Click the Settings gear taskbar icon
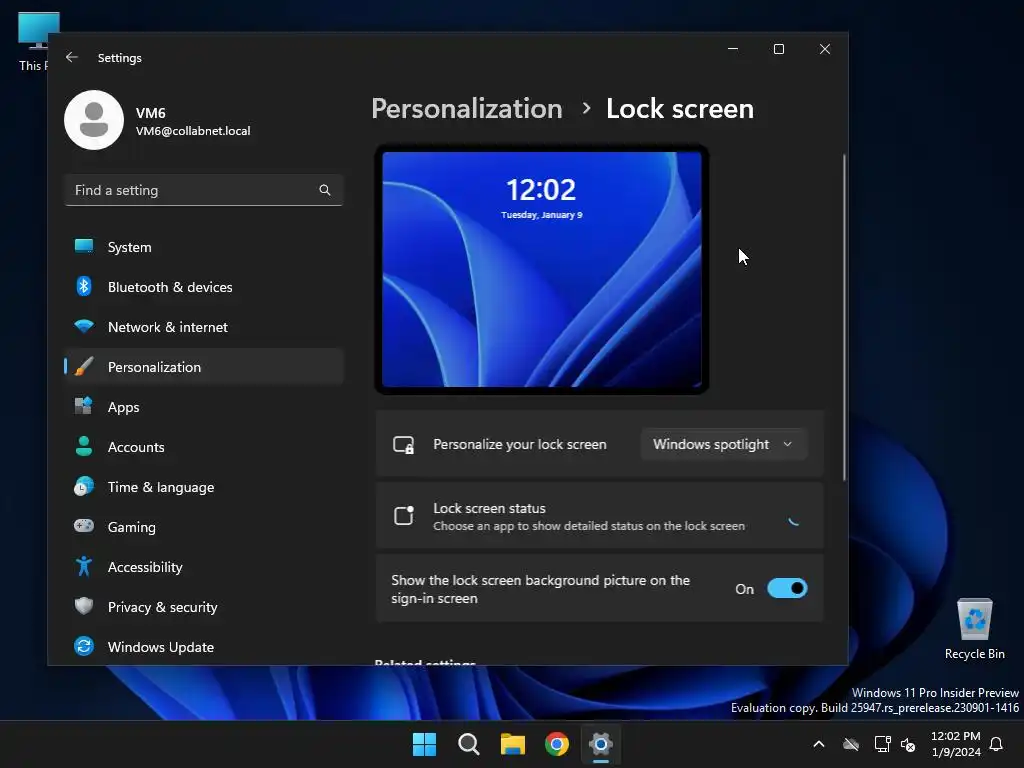1024x768 pixels. click(x=601, y=744)
